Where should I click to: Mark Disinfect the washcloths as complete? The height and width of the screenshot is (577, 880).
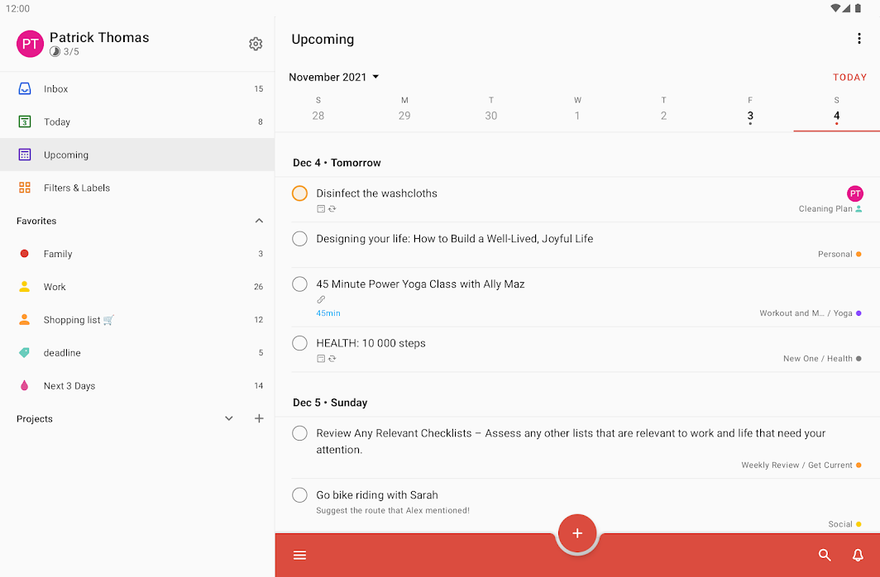pos(300,193)
